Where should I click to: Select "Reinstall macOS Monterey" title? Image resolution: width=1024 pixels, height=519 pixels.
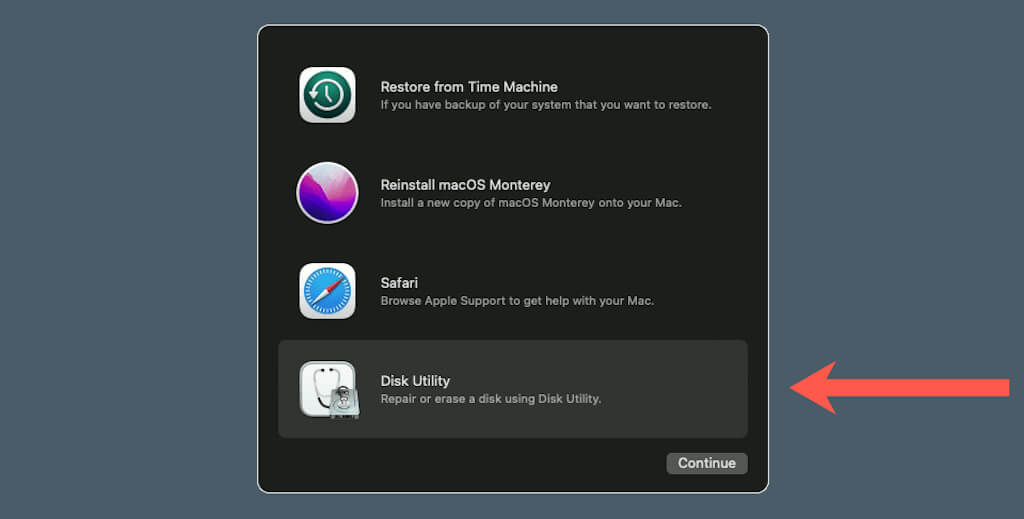(x=465, y=185)
